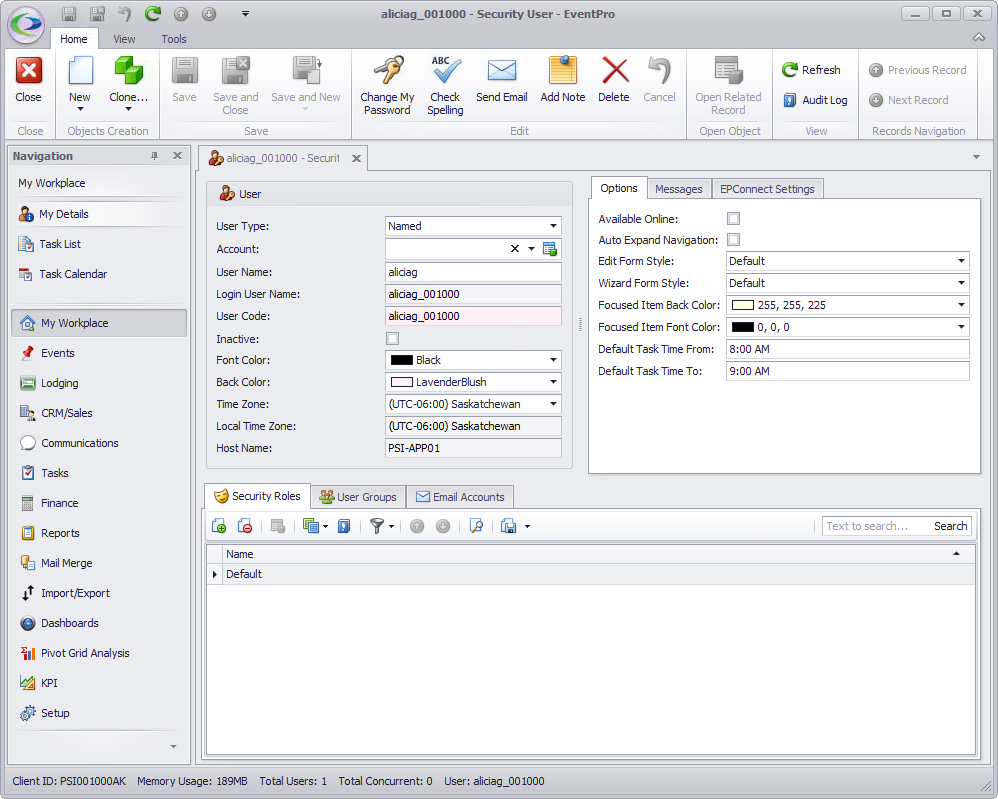This screenshot has height=799, width=998.
Task: Open the EPConnect Settings tab
Action: point(767,189)
